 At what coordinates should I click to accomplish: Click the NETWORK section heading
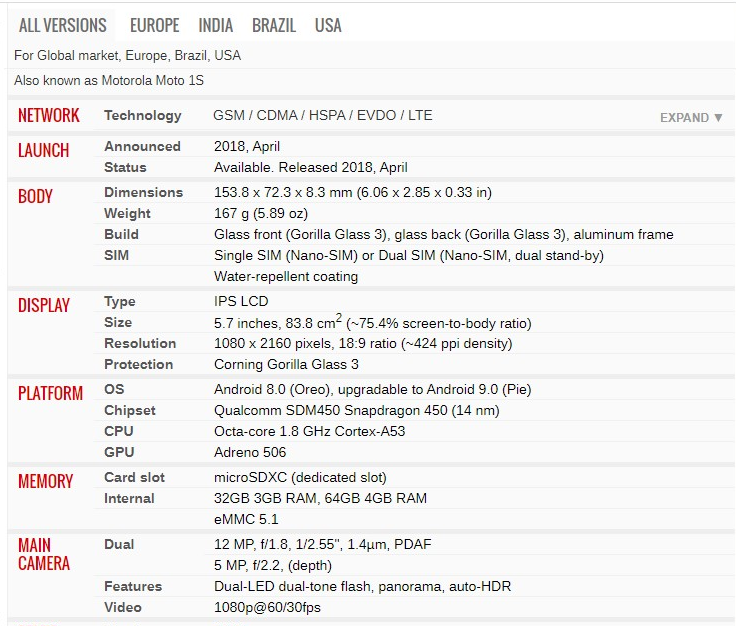(49, 115)
